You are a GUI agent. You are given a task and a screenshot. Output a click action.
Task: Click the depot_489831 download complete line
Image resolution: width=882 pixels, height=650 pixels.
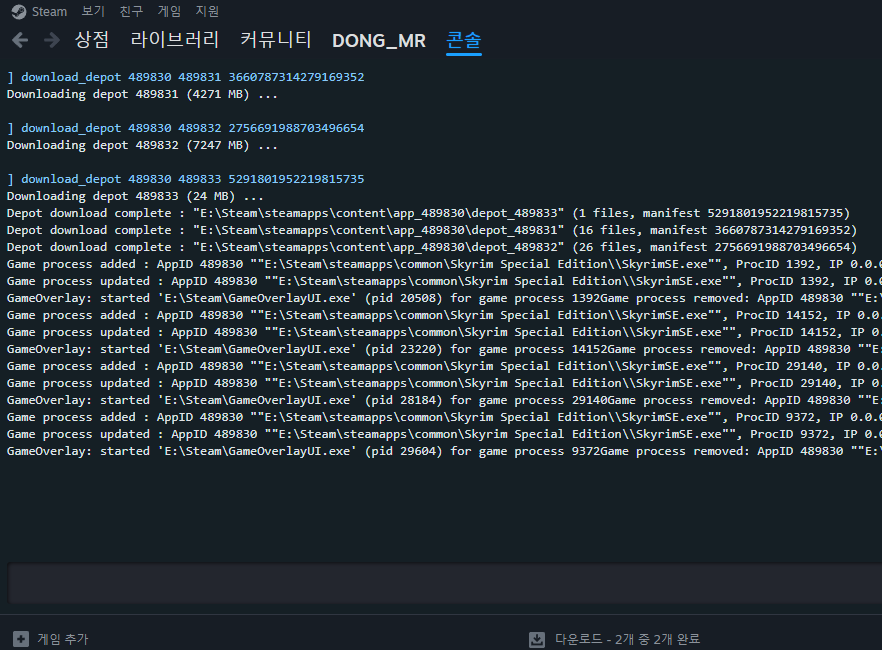[432, 230]
